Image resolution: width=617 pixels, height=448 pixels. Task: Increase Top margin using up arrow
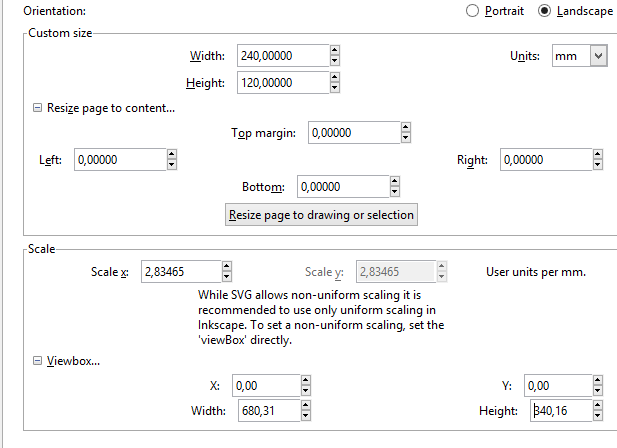405,127
